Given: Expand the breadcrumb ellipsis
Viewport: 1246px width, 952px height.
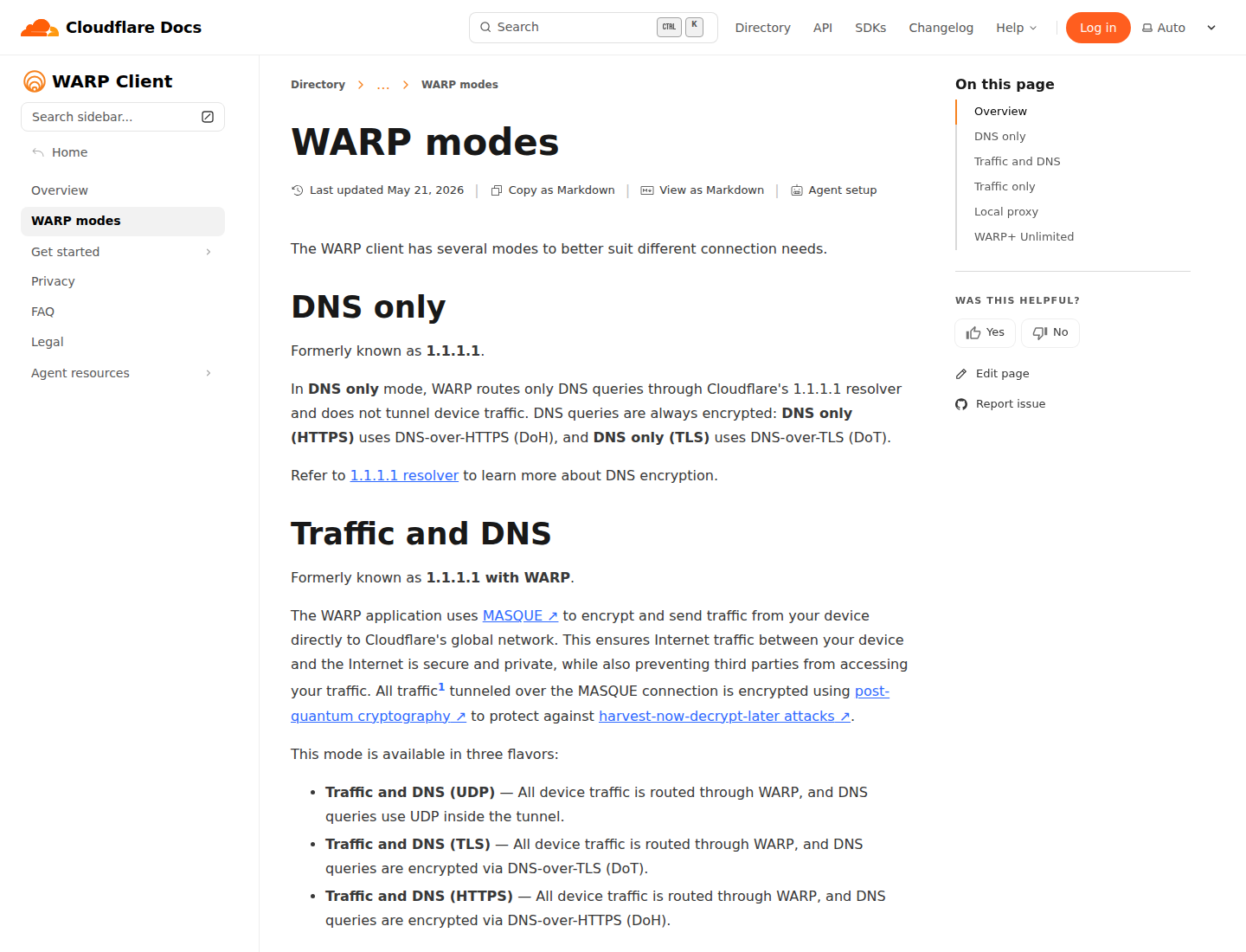Looking at the screenshot, I should pyautogui.click(x=383, y=85).
